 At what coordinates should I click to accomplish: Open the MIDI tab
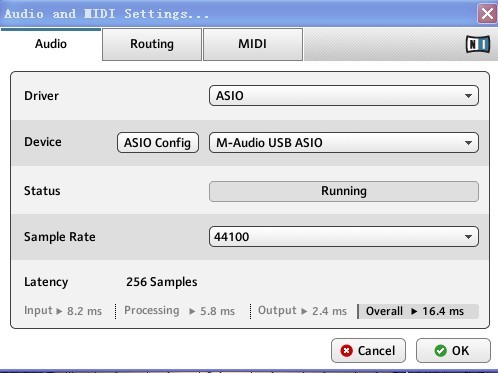253,44
